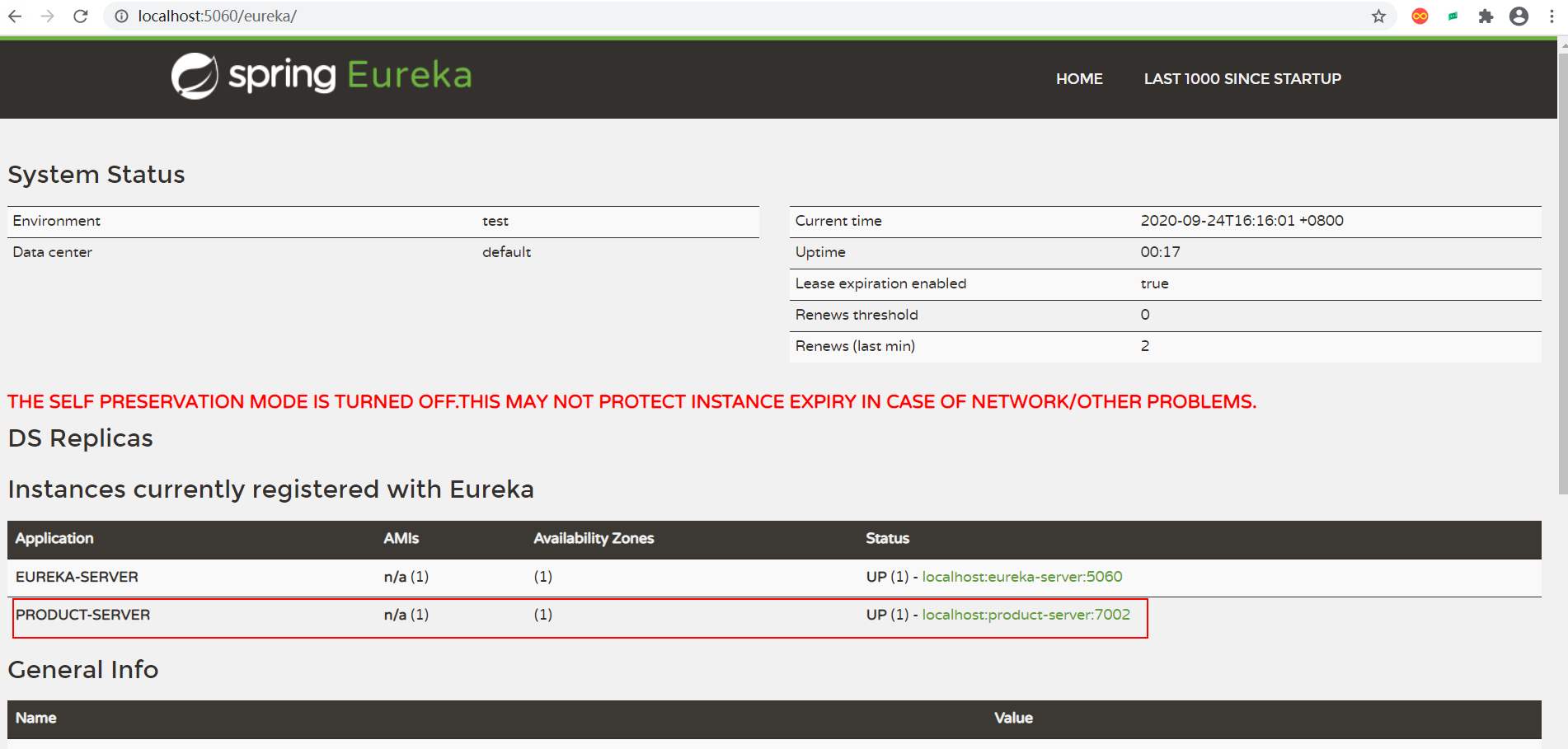Open the Extensions puzzle icon
Image resolution: width=1568 pixels, height=749 pixels.
[1486, 16]
